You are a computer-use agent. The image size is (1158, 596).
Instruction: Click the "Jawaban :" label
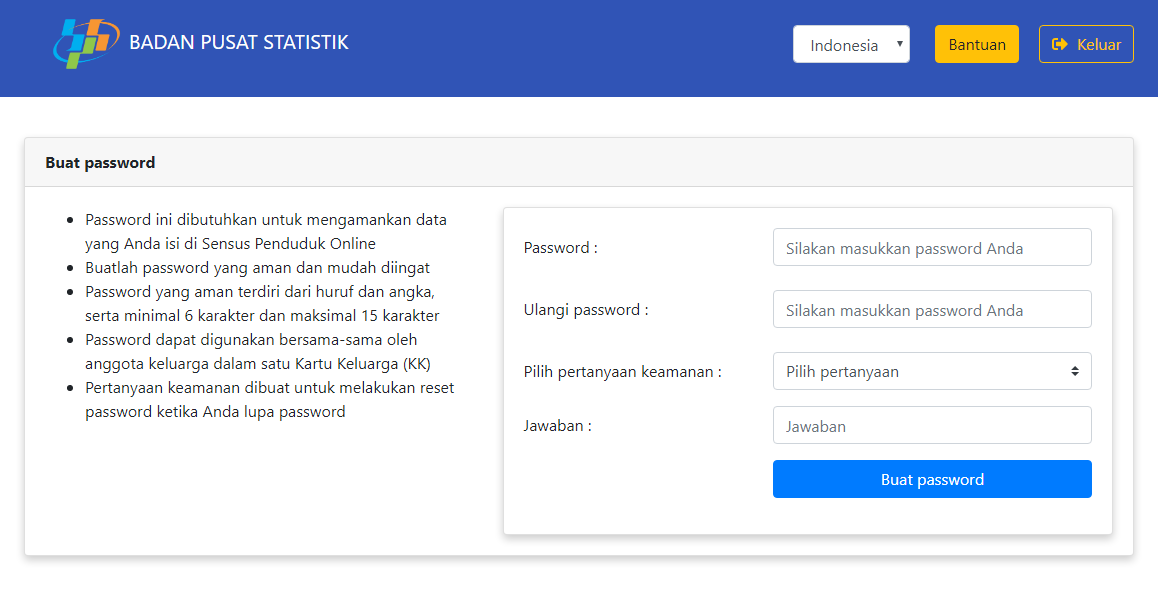(x=557, y=426)
